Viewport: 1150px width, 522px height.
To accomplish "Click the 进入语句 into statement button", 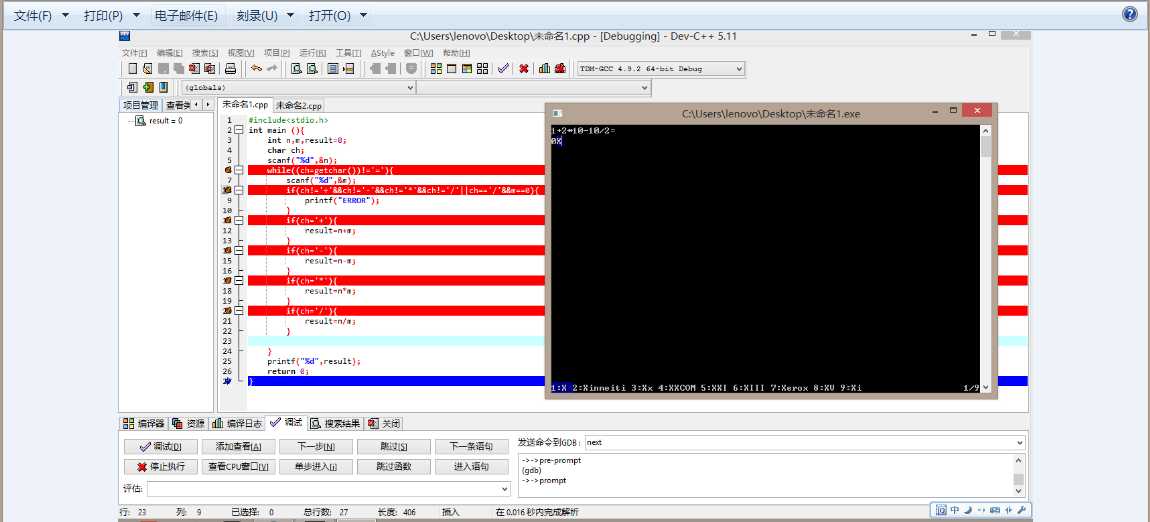I will tap(471, 466).
